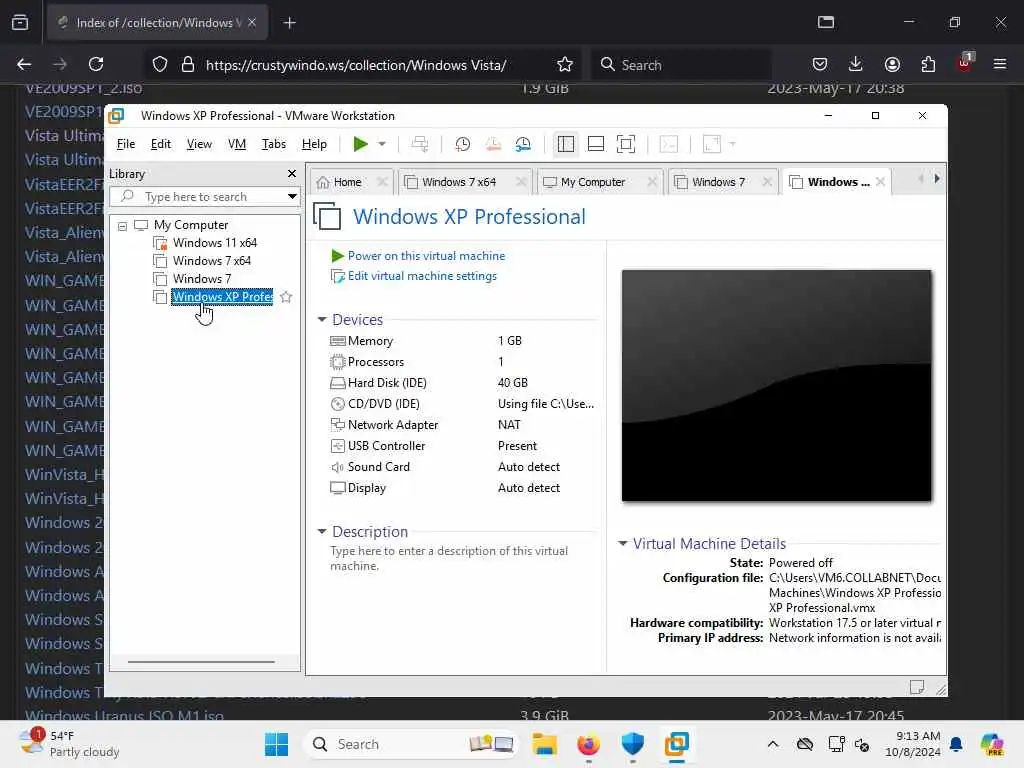The width and height of the screenshot is (1024, 768).
Task: Collapse Virtual Machine Details section
Action: (x=622, y=543)
